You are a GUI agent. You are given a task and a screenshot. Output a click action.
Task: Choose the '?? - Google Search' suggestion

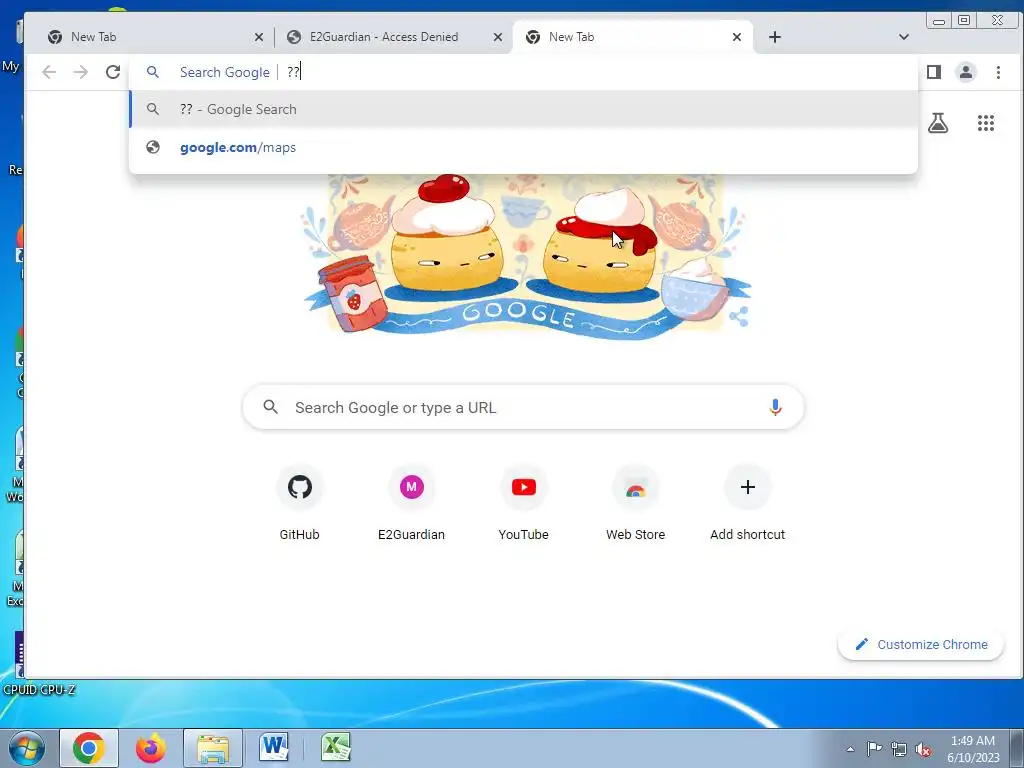tap(524, 109)
